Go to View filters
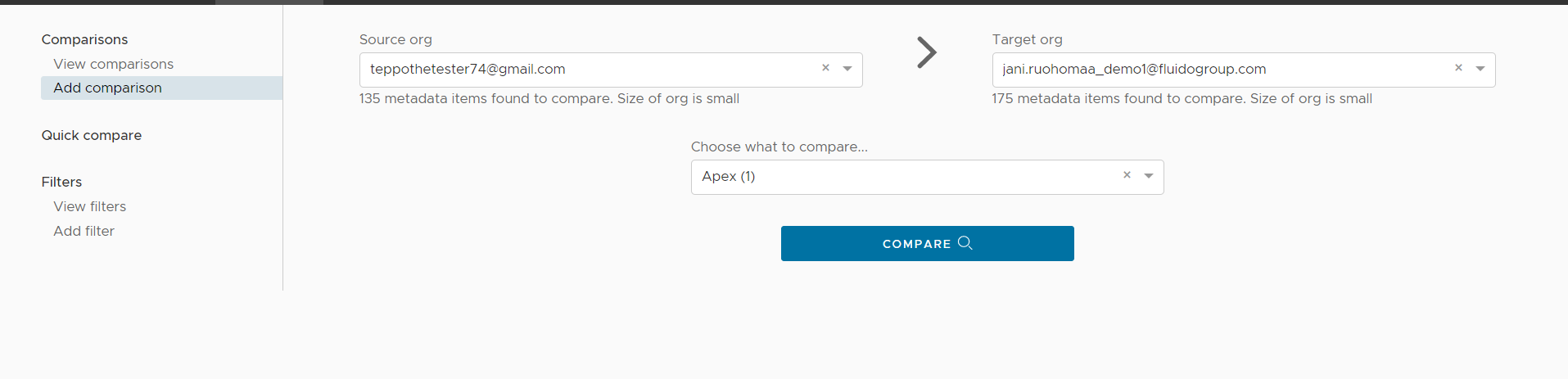This screenshot has width=1568, height=379. 89,206
